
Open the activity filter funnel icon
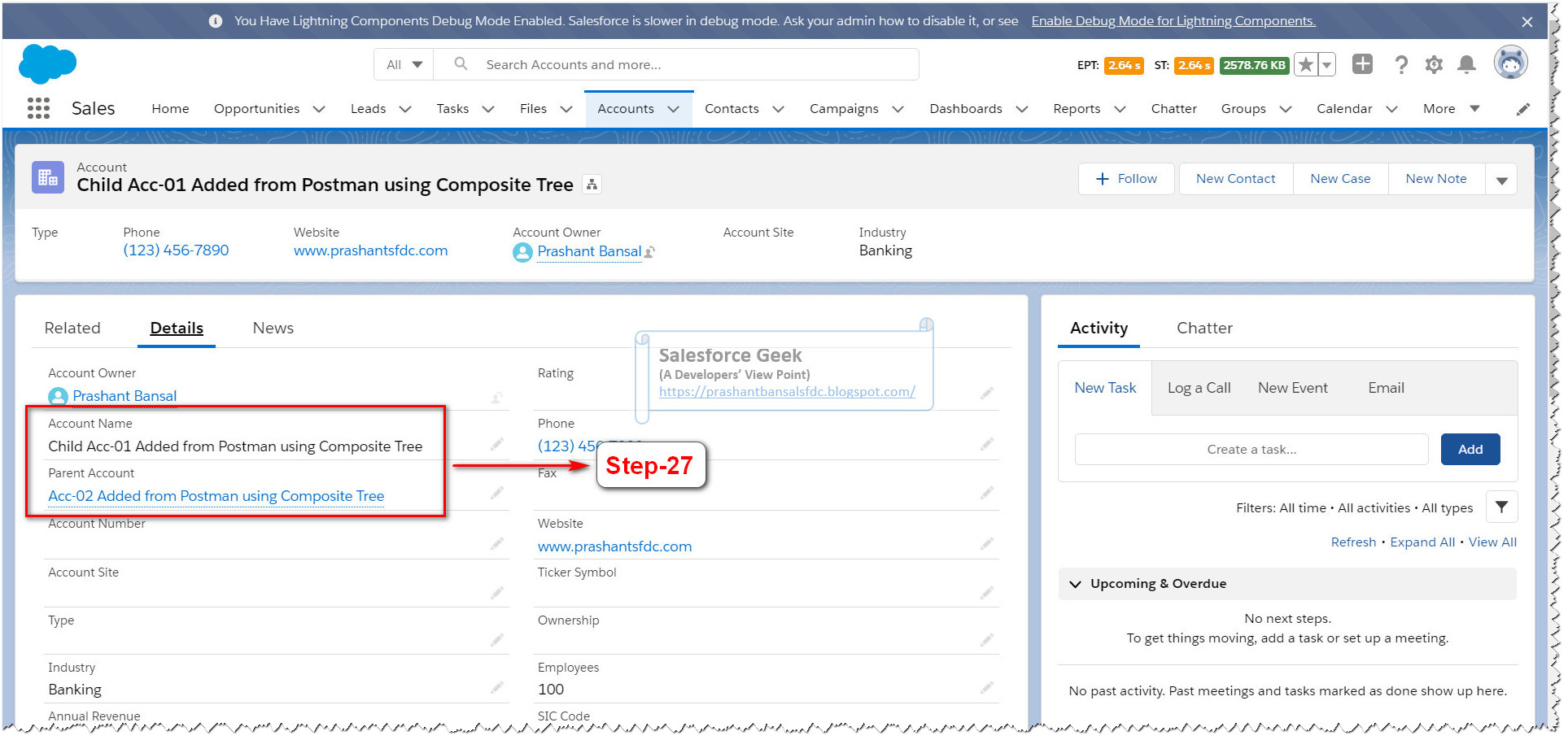point(1501,507)
